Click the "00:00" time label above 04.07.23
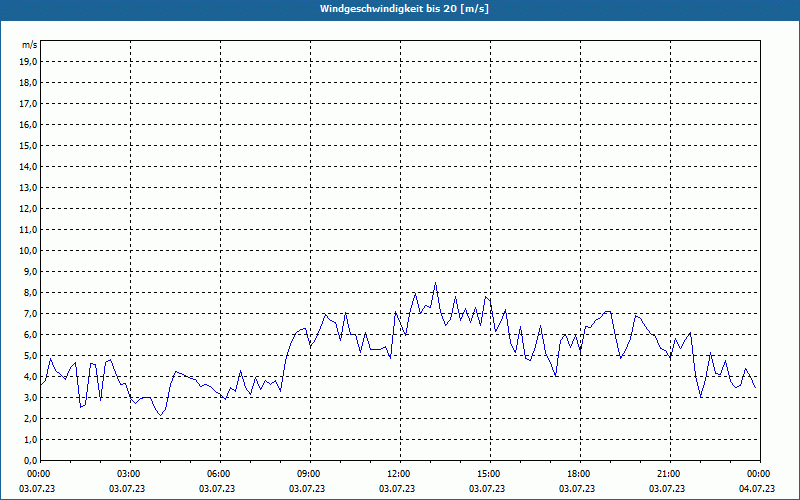Viewport: 800px width, 500px height. [757, 474]
